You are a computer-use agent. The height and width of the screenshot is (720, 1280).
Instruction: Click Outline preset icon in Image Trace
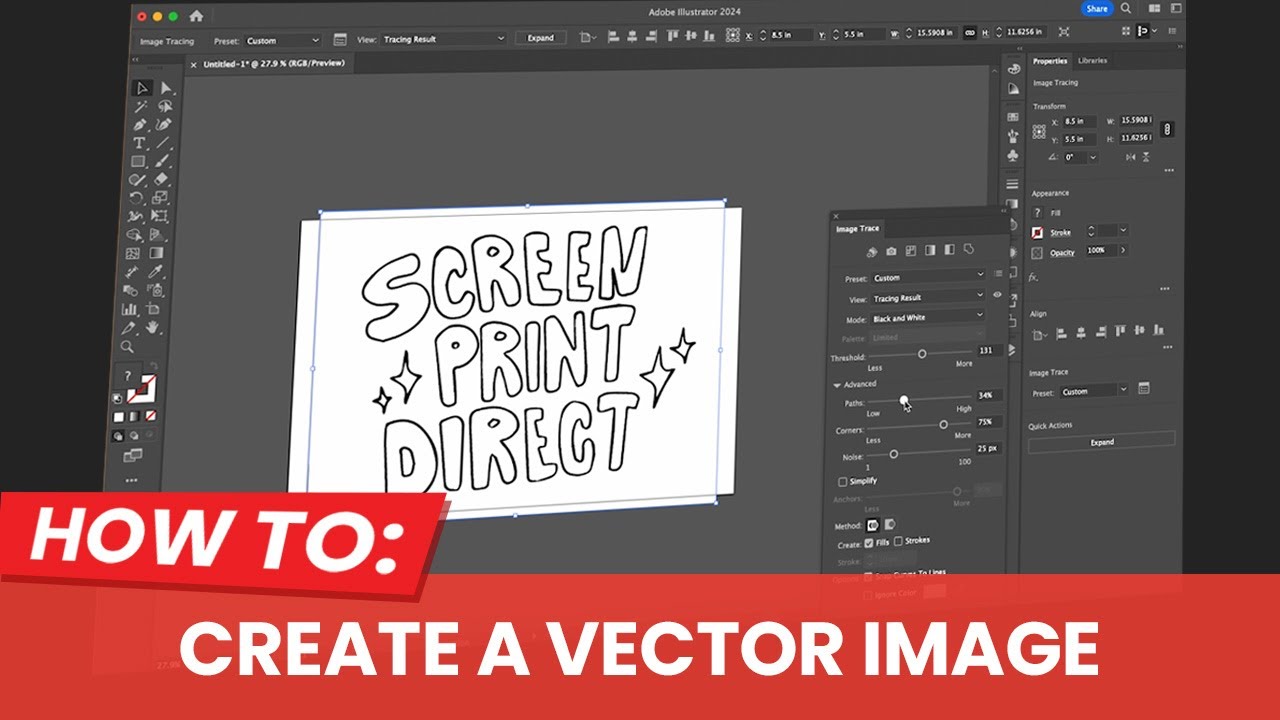point(968,250)
